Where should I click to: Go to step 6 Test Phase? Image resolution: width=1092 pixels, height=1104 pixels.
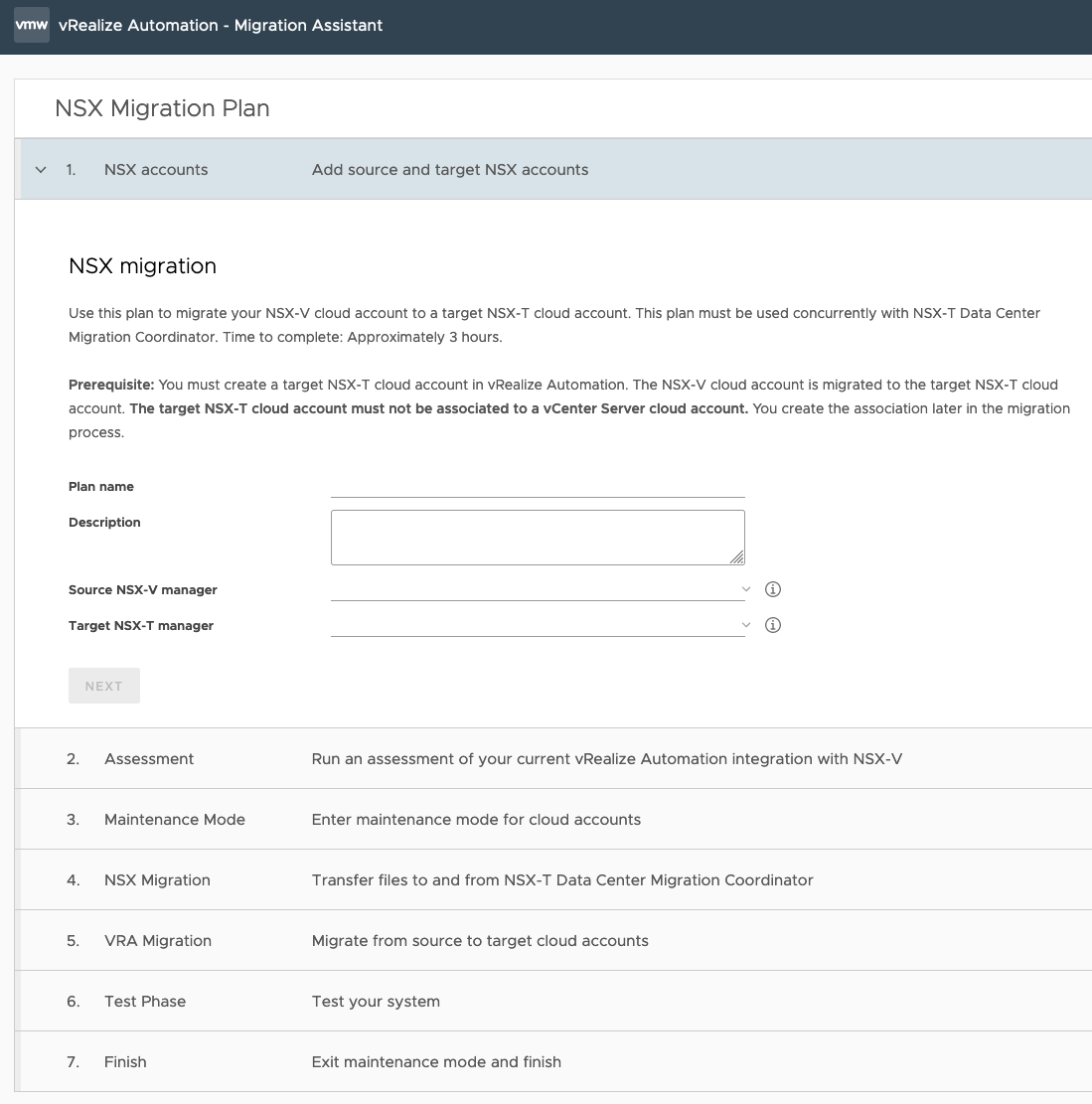tap(144, 1002)
